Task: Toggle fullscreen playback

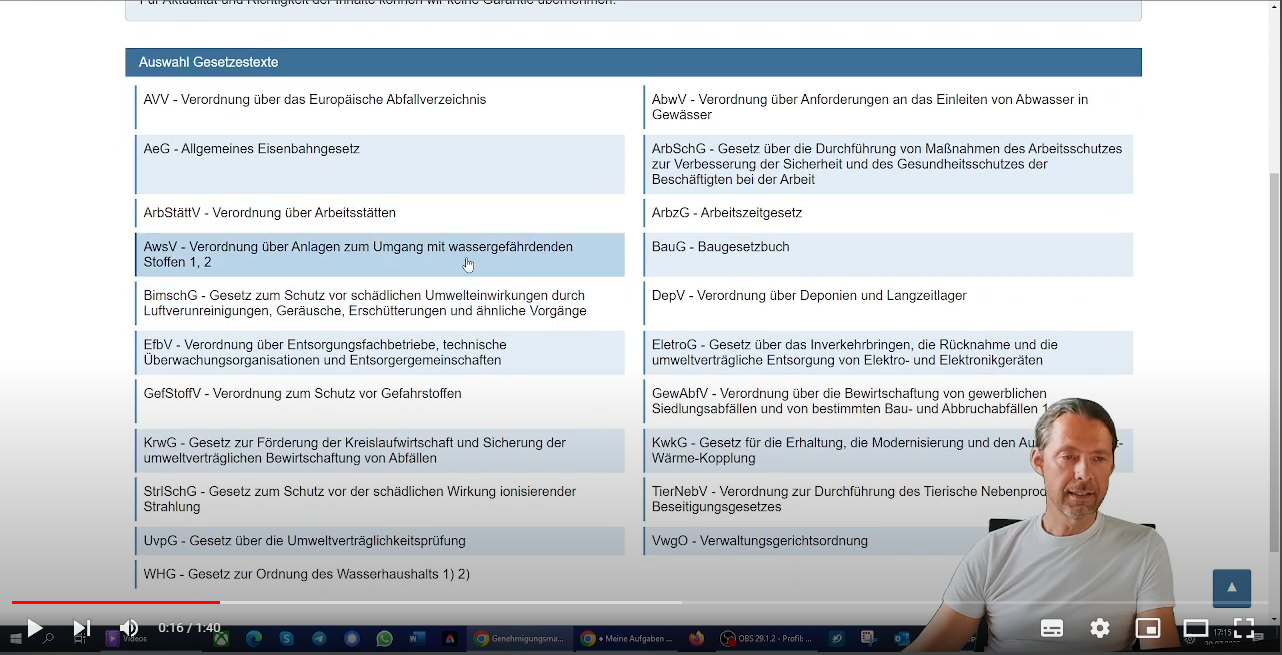Action: pos(1243,628)
